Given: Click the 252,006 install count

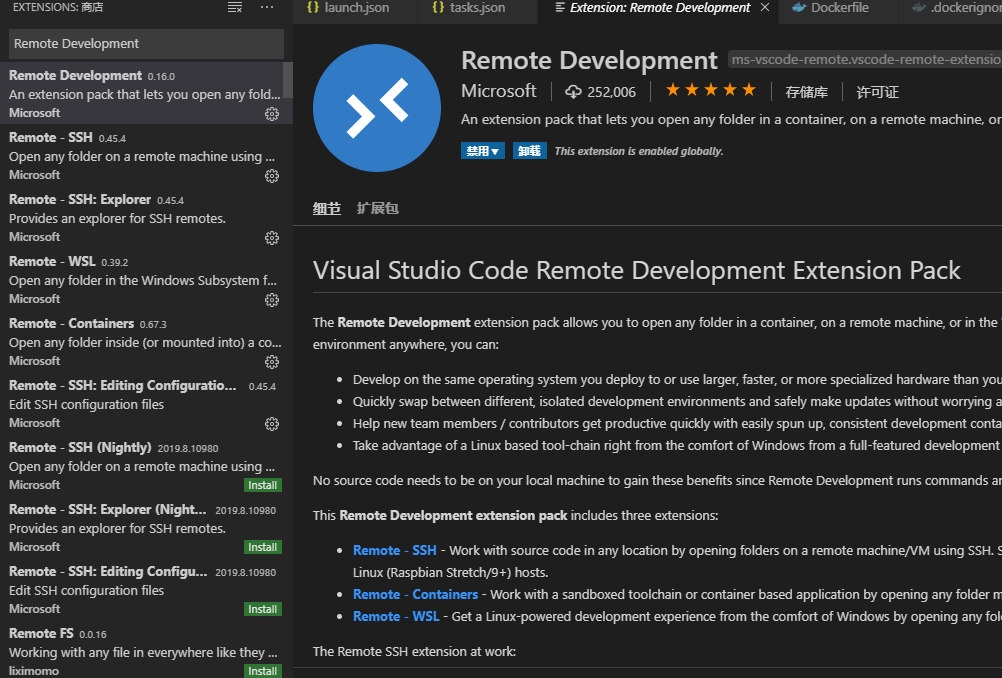Looking at the screenshot, I should tap(612, 92).
